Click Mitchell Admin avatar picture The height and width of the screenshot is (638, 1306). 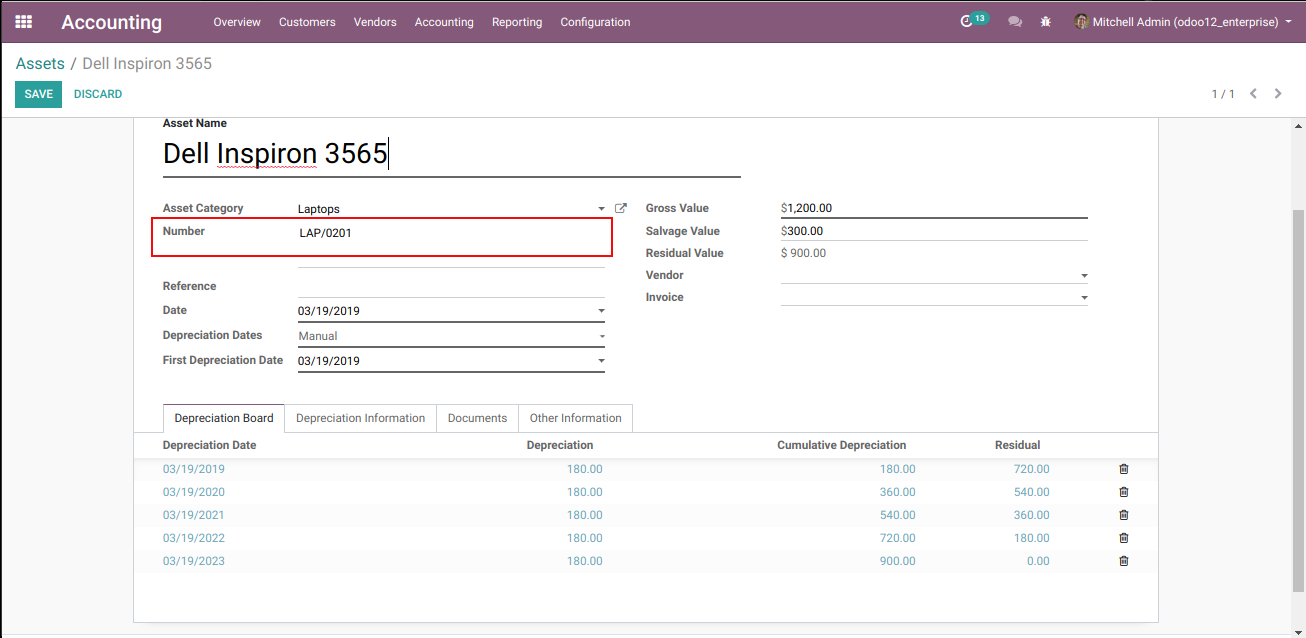click(x=1081, y=21)
